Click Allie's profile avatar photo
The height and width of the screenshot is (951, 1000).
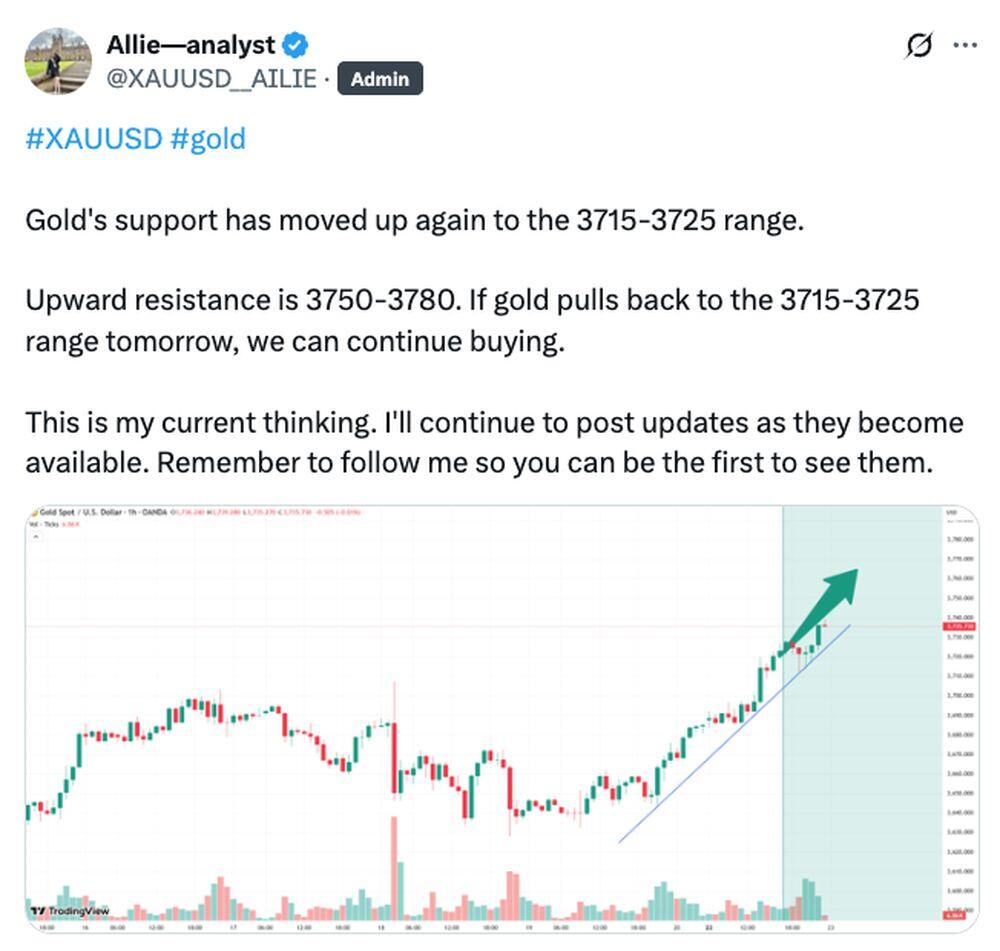pyautogui.click(x=58, y=61)
